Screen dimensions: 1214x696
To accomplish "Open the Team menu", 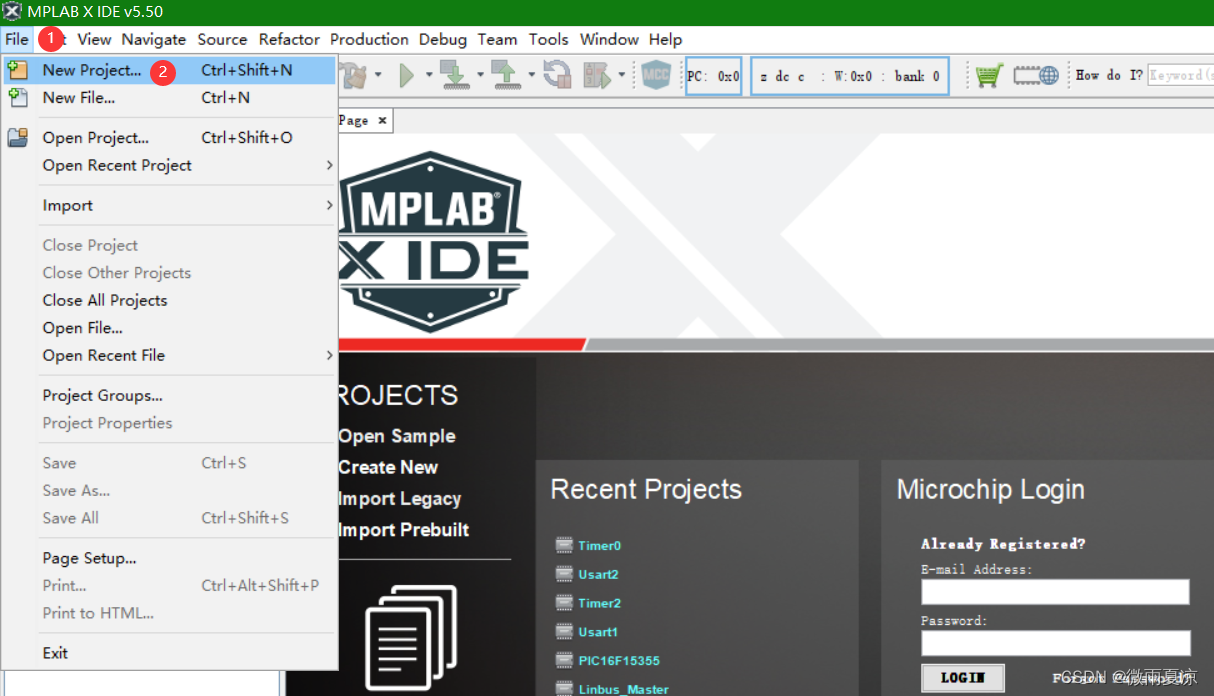I will pos(497,39).
